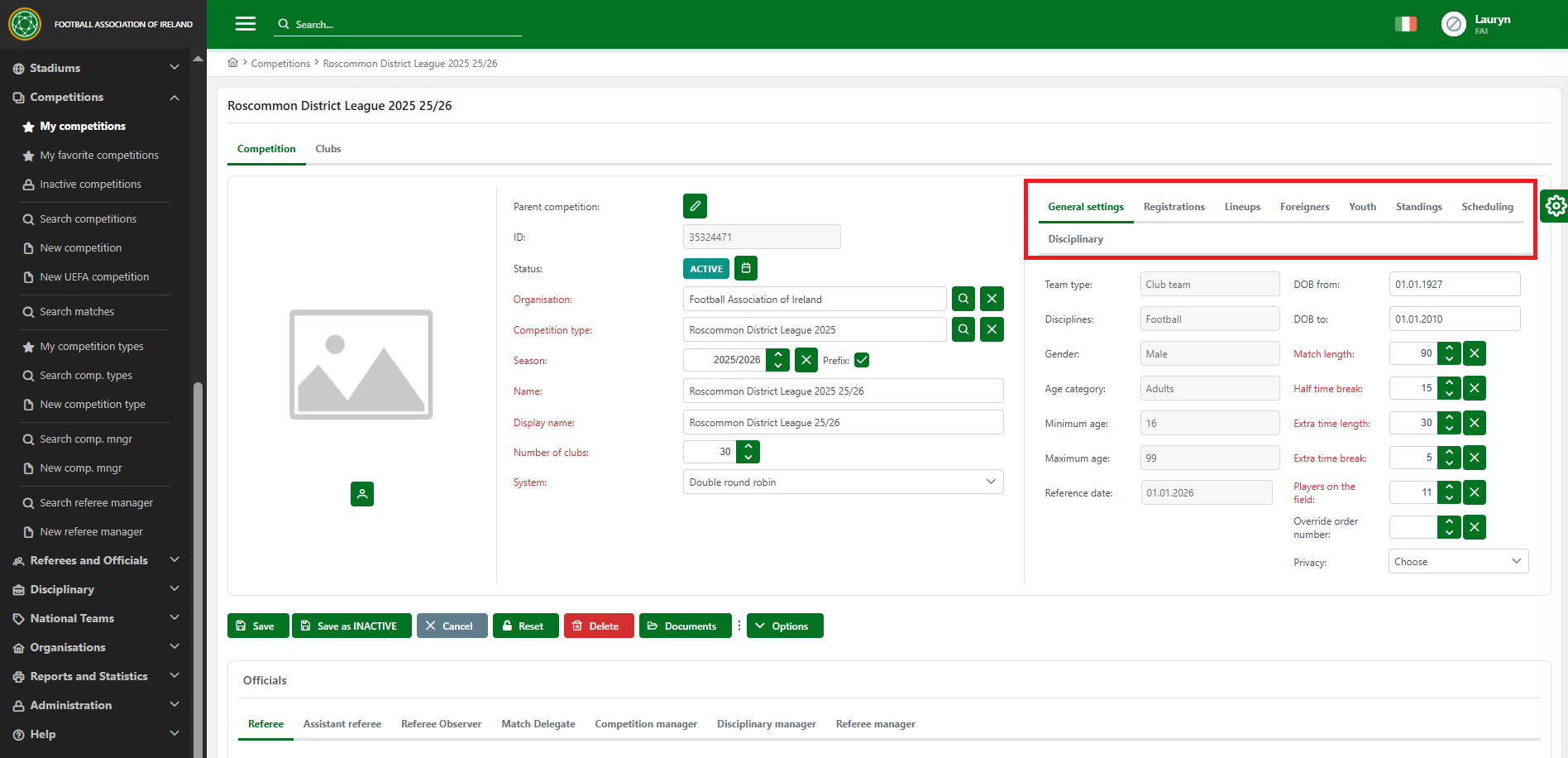
Task: Open Options dropdown button
Action: [784, 626]
